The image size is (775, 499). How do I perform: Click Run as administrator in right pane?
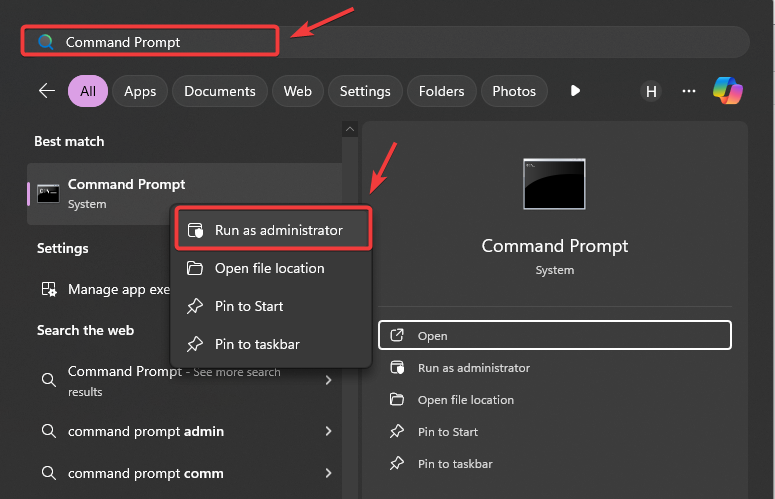[473, 368]
